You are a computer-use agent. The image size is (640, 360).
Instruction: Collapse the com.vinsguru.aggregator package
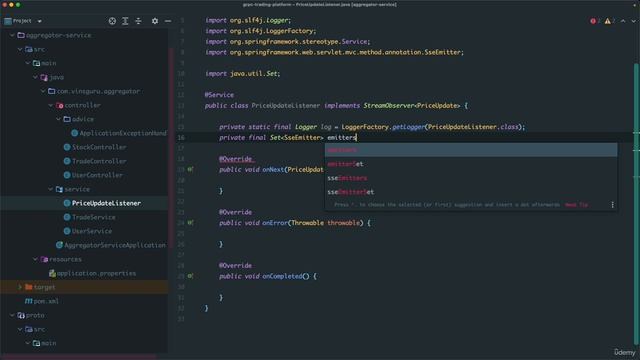[43, 91]
